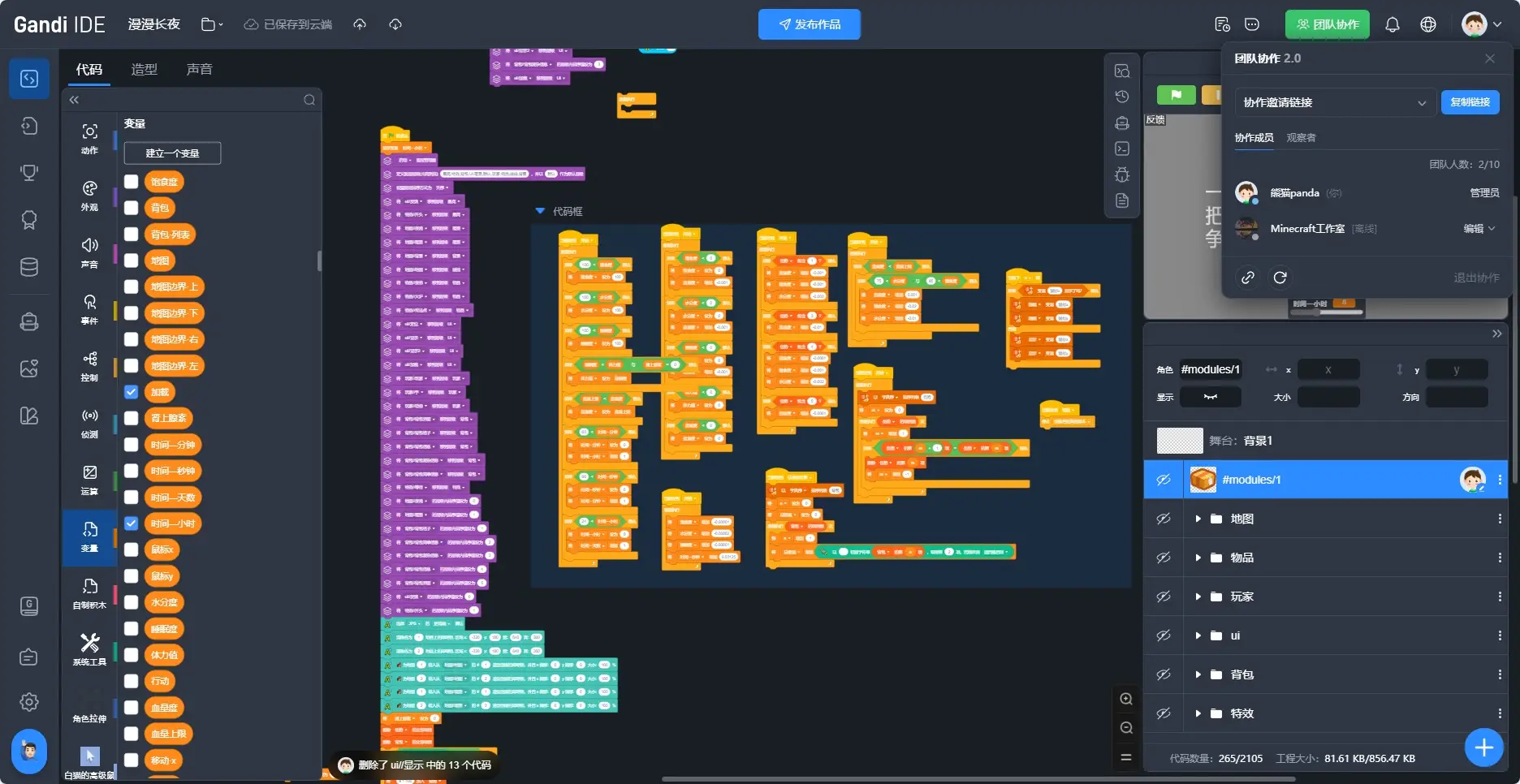
Task: Open the 自制积木 (custom blocks) category
Action: coord(89,593)
